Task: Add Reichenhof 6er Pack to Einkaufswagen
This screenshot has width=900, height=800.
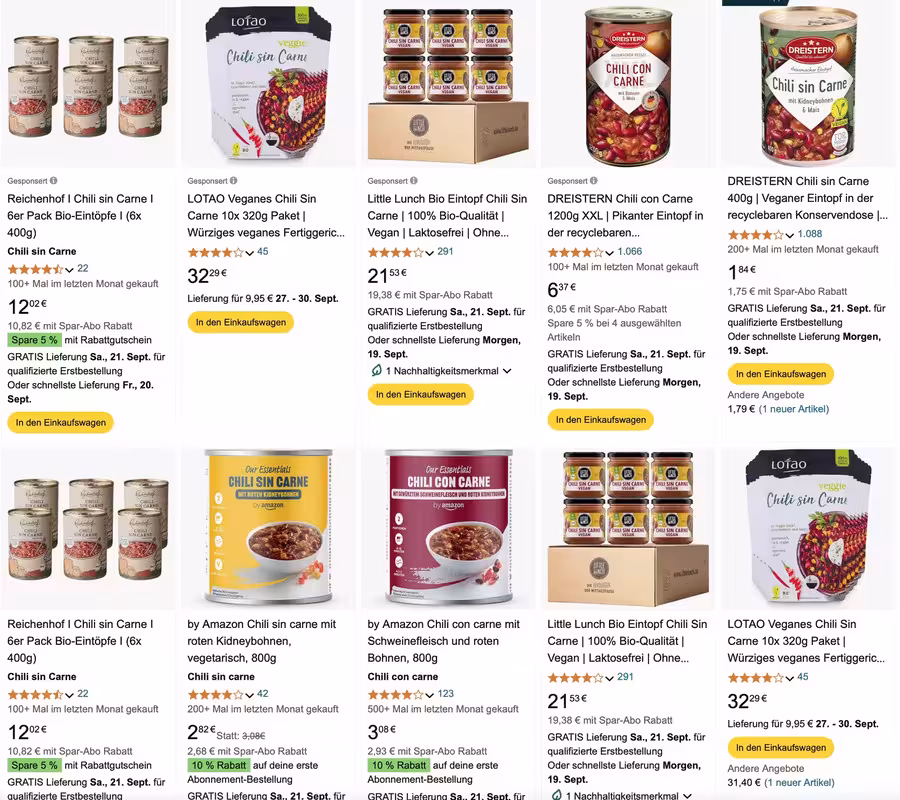Action: coord(61,423)
